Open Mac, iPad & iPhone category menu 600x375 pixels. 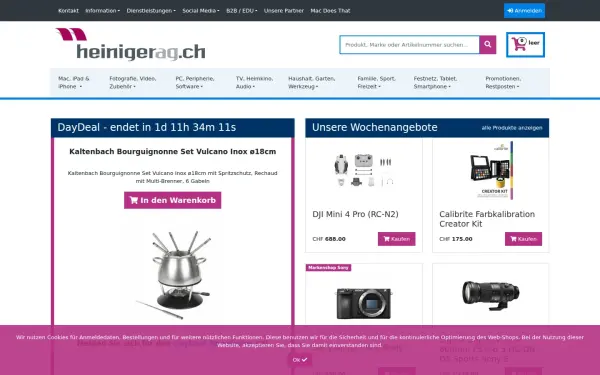74,82
